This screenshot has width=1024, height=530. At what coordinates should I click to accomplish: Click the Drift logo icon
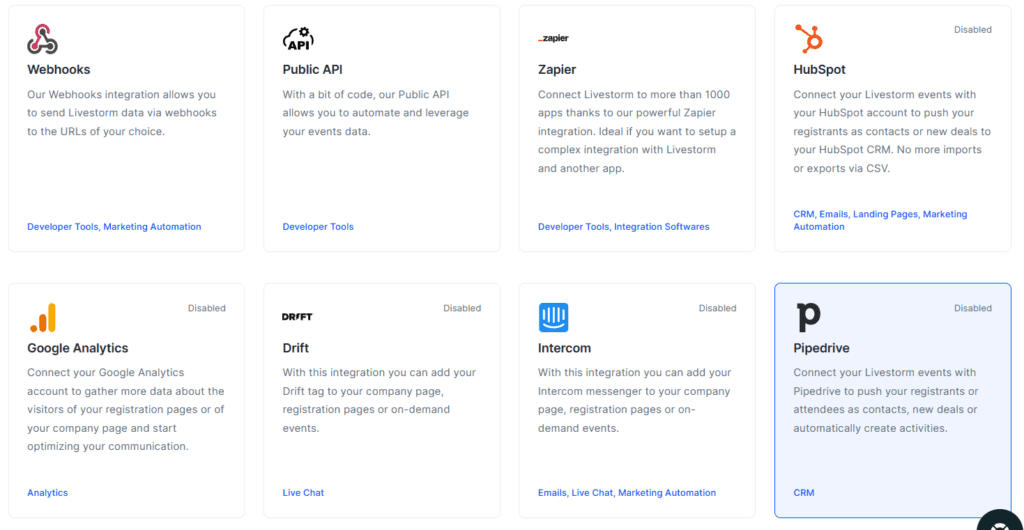297,317
